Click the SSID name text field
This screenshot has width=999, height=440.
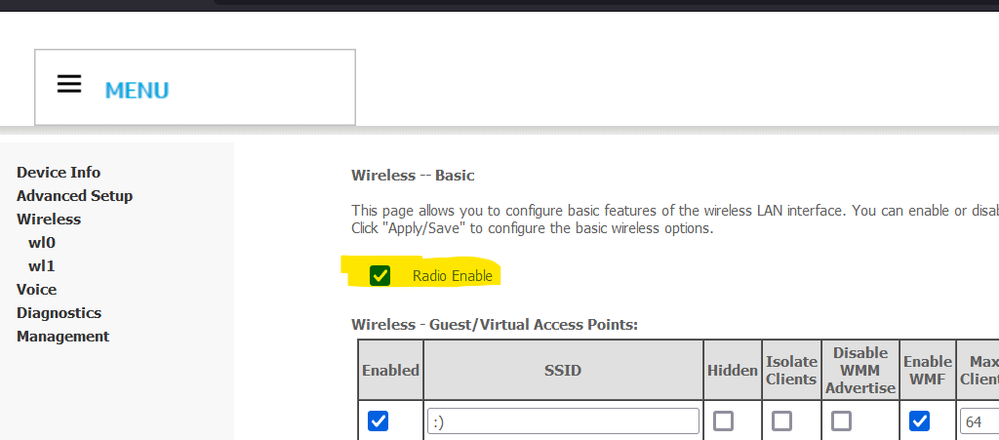(x=563, y=421)
